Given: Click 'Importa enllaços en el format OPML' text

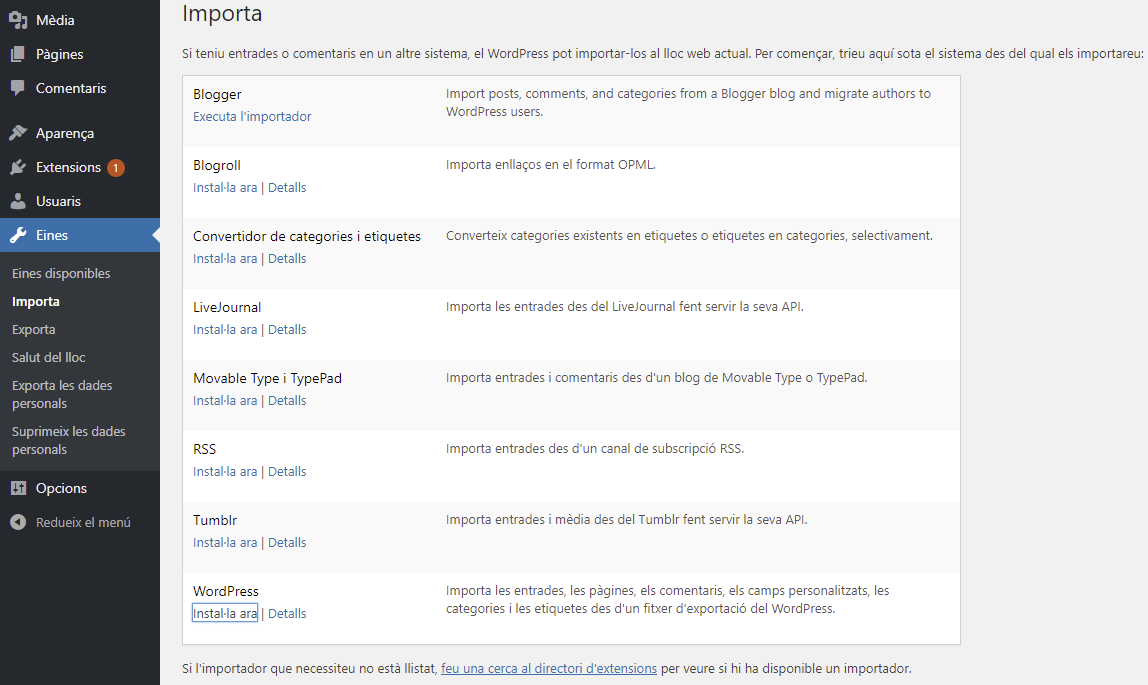Looking at the screenshot, I should click(x=551, y=165).
